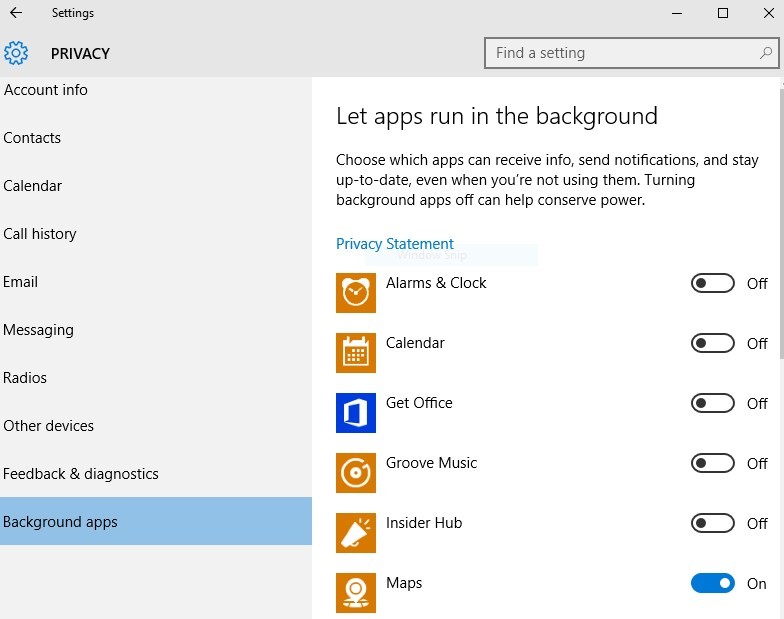Image resolution: width=784 pixels, height=619 pixels.
Task: Open the Feedback & diagnostics section
Action: point(81,474)
